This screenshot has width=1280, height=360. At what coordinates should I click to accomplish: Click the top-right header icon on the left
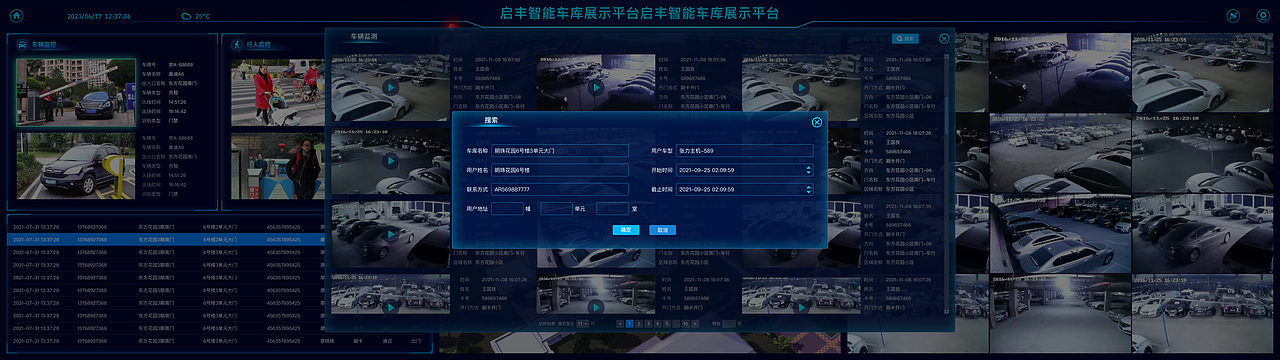(x=1234, y=16)
